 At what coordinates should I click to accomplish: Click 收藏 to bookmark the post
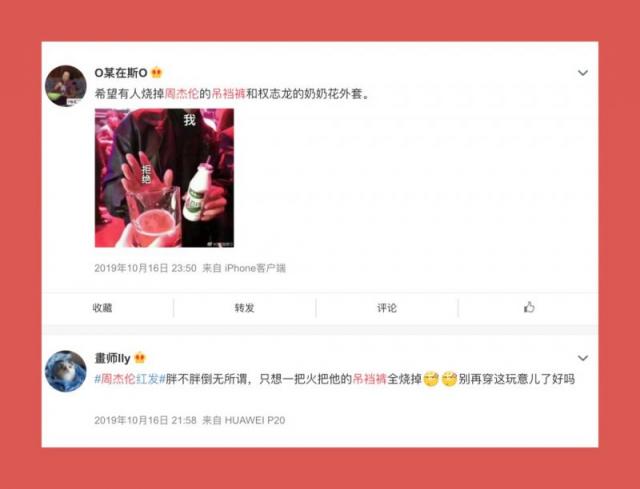pyautogui.click(x=102, y=308)
